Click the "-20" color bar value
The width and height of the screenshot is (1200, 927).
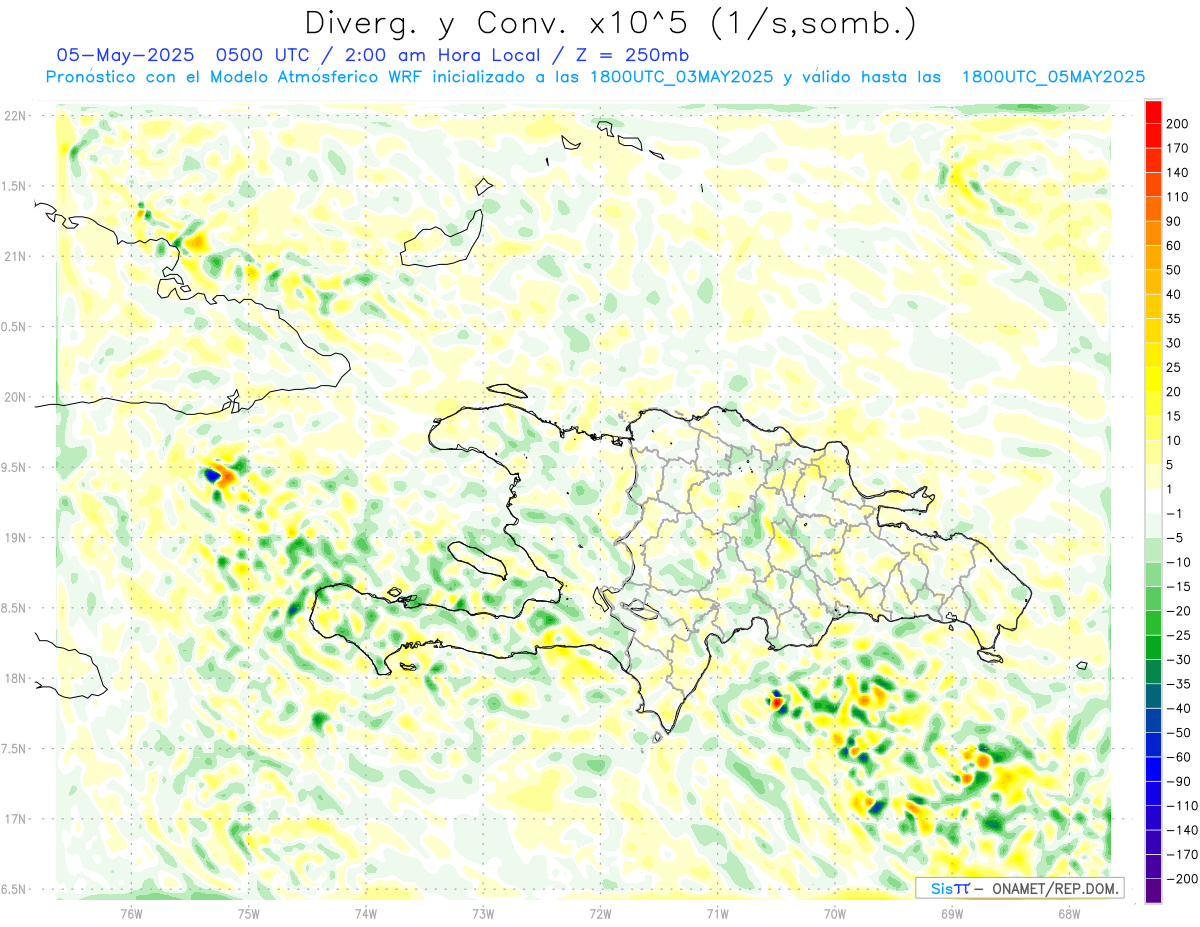point(1179,610)
